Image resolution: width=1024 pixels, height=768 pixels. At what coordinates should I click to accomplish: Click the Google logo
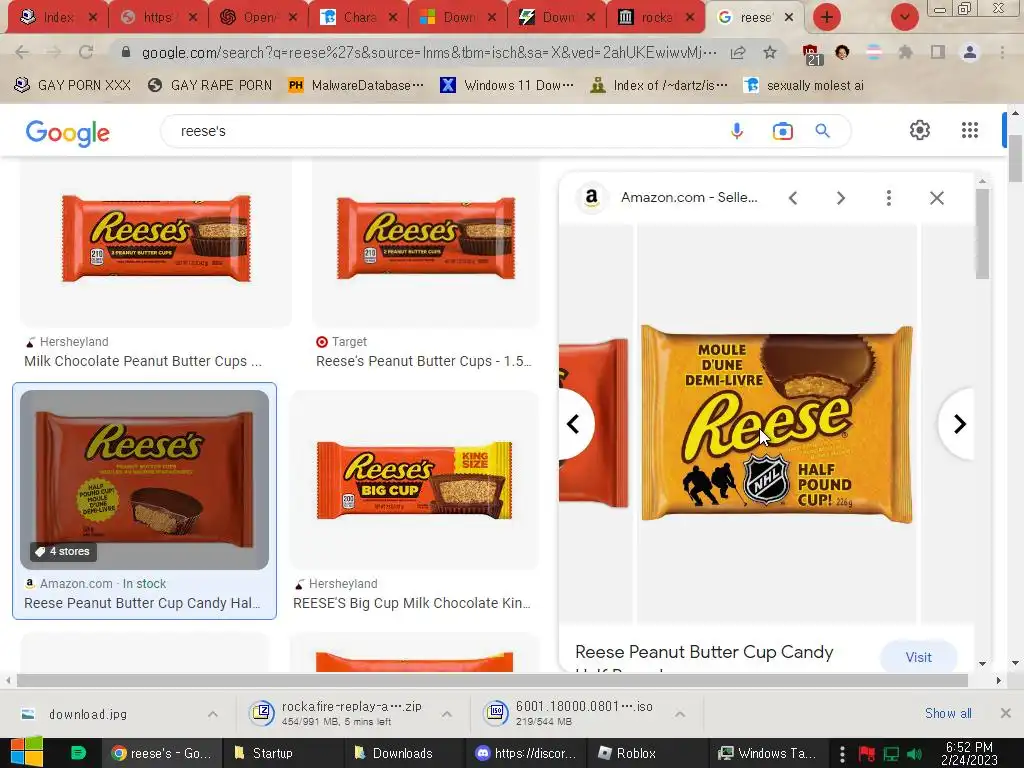(x=67, y=133)
